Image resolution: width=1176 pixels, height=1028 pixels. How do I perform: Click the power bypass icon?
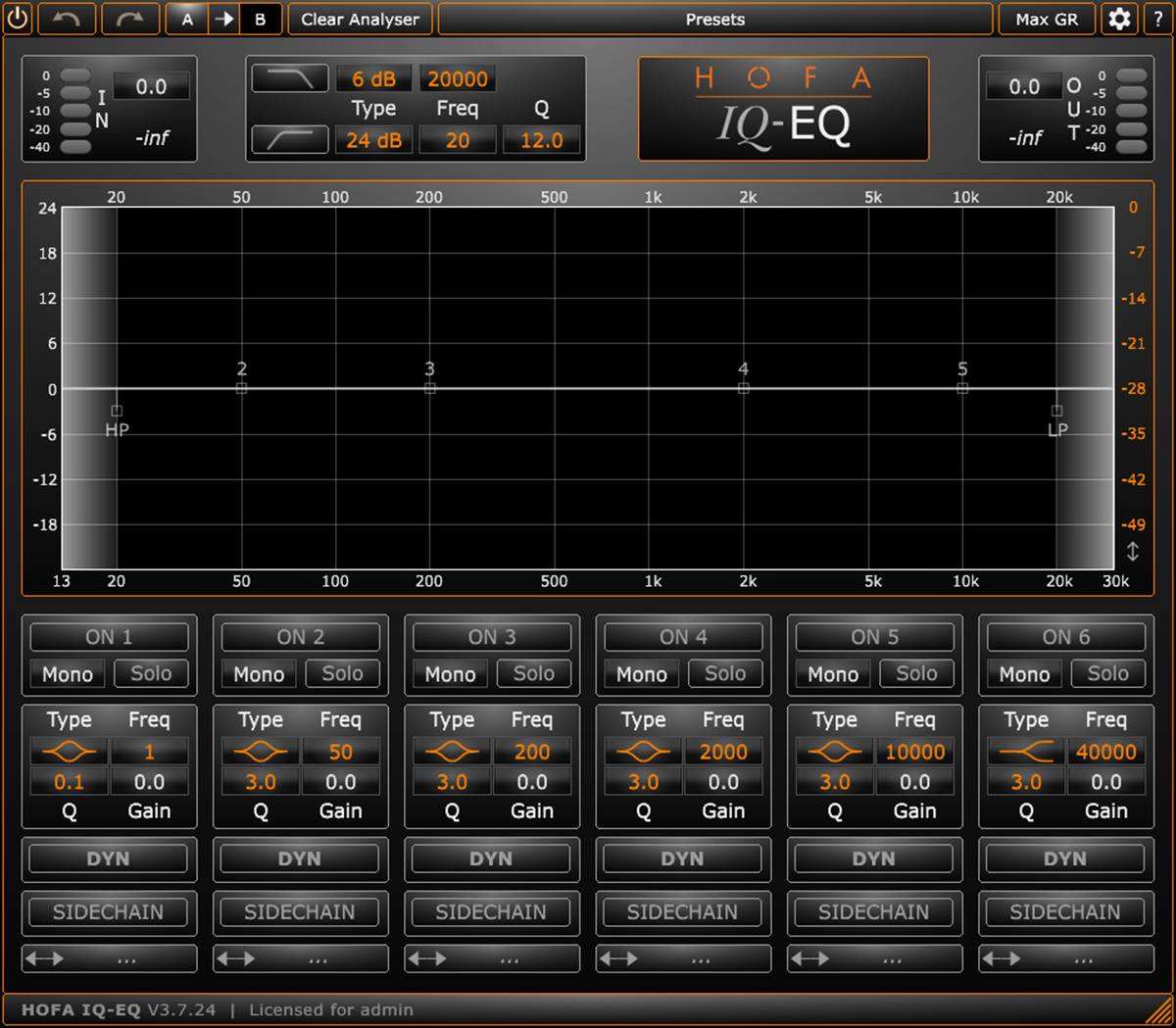click(x=19, y=19)
